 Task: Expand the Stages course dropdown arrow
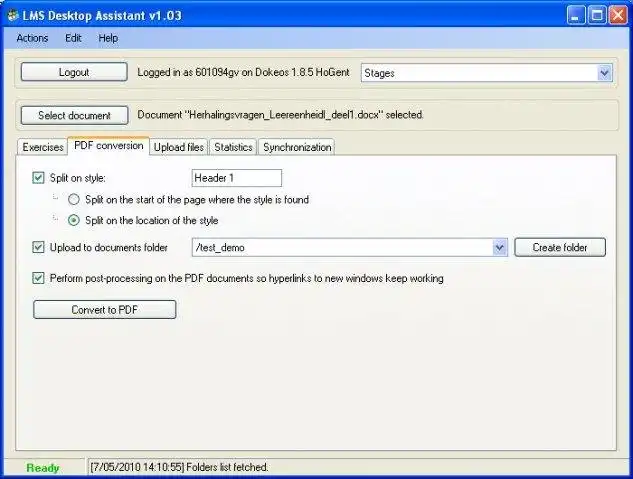tap(604, 73)
